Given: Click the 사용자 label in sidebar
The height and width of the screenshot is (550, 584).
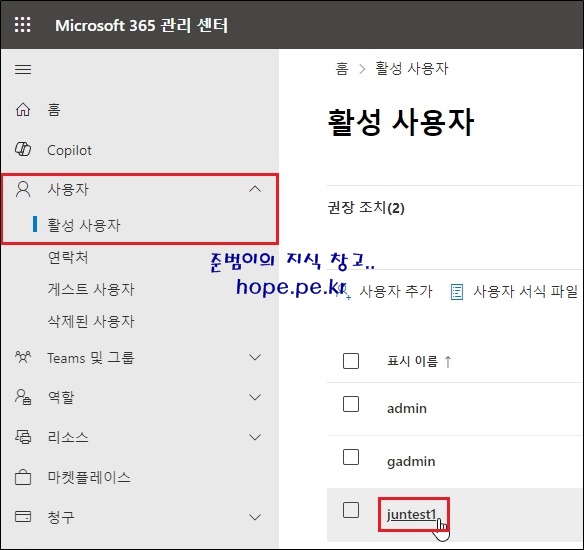Looking at the screenshot, I should (x=68, y=189).
